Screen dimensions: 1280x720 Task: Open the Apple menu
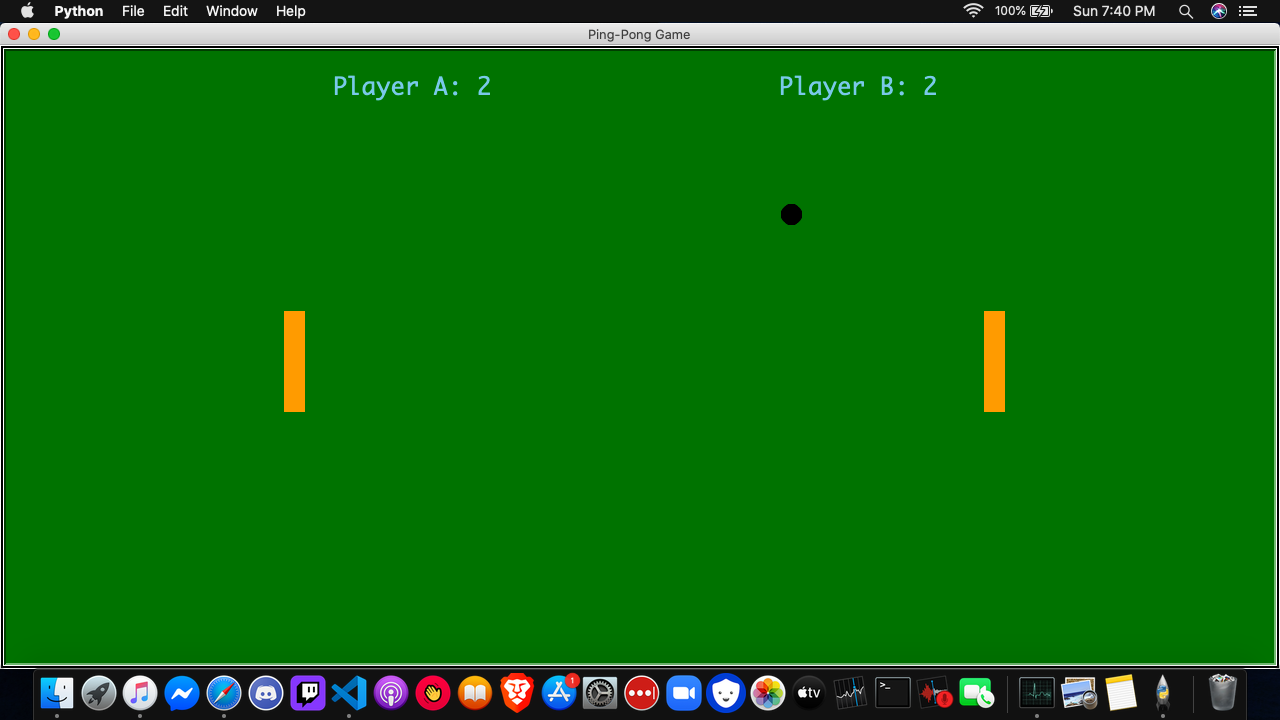(x=27, y=11)
